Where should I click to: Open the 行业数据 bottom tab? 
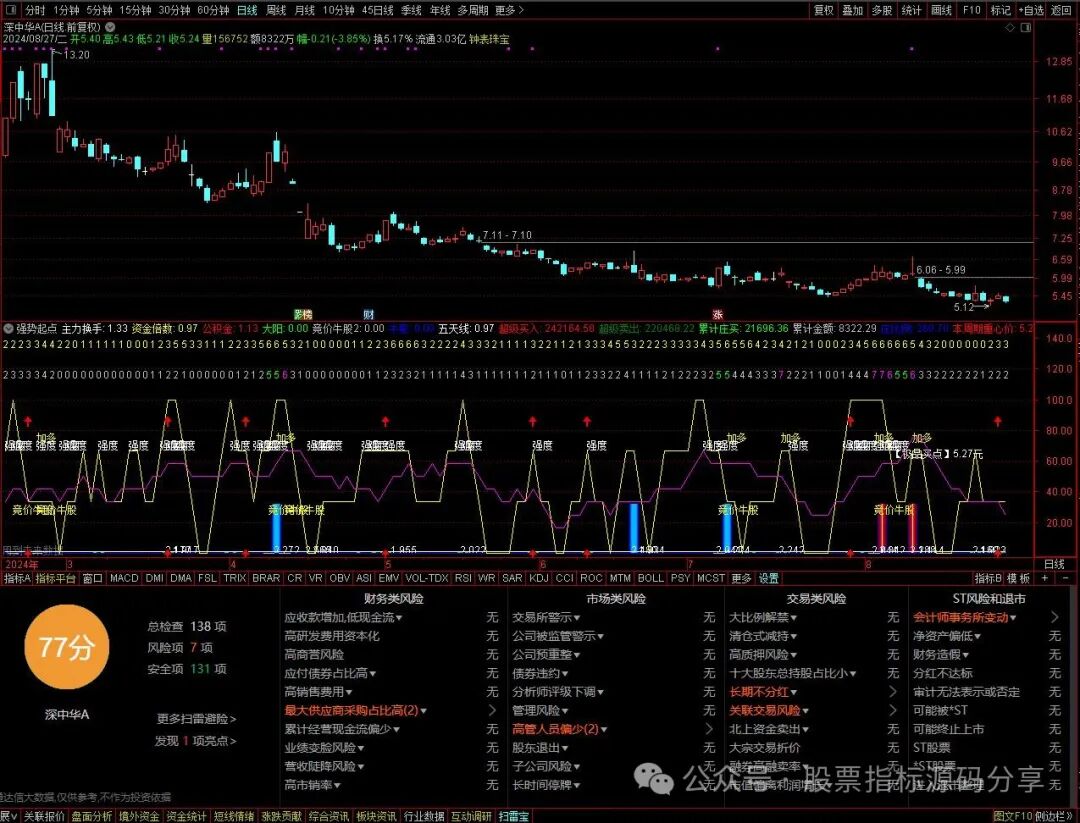424,816
